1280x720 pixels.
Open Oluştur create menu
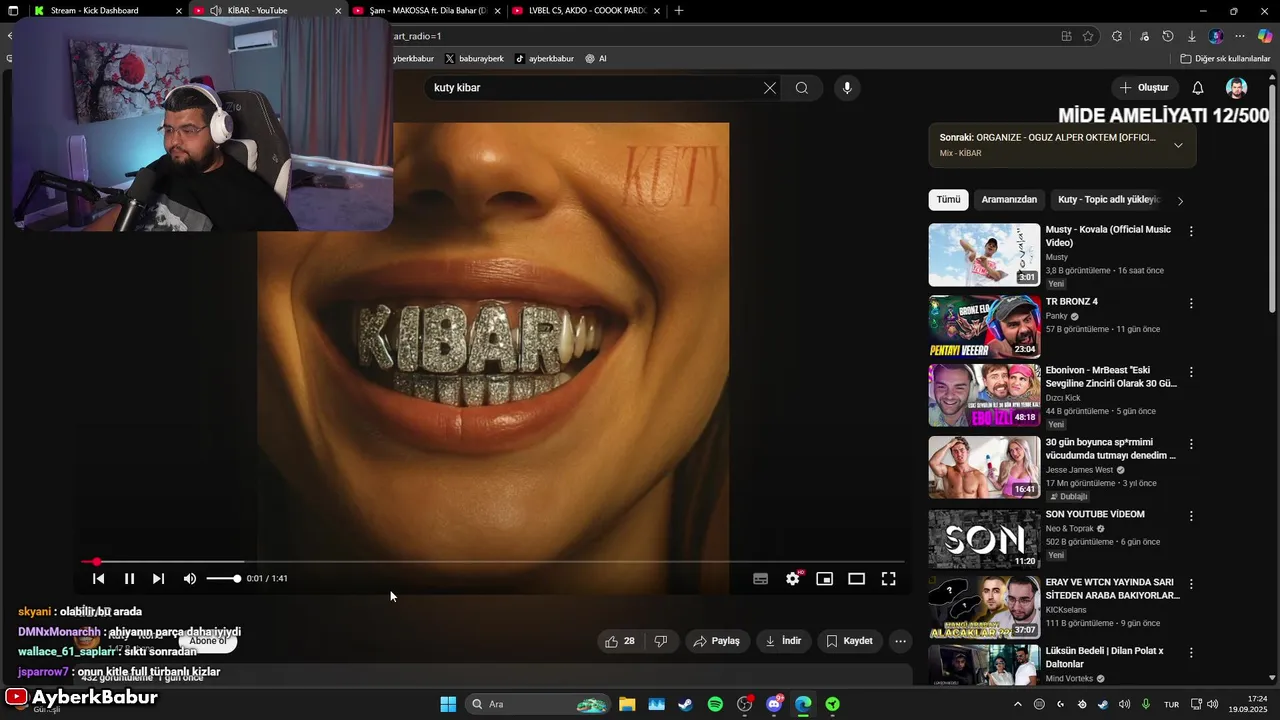(x=1144, y=88)
